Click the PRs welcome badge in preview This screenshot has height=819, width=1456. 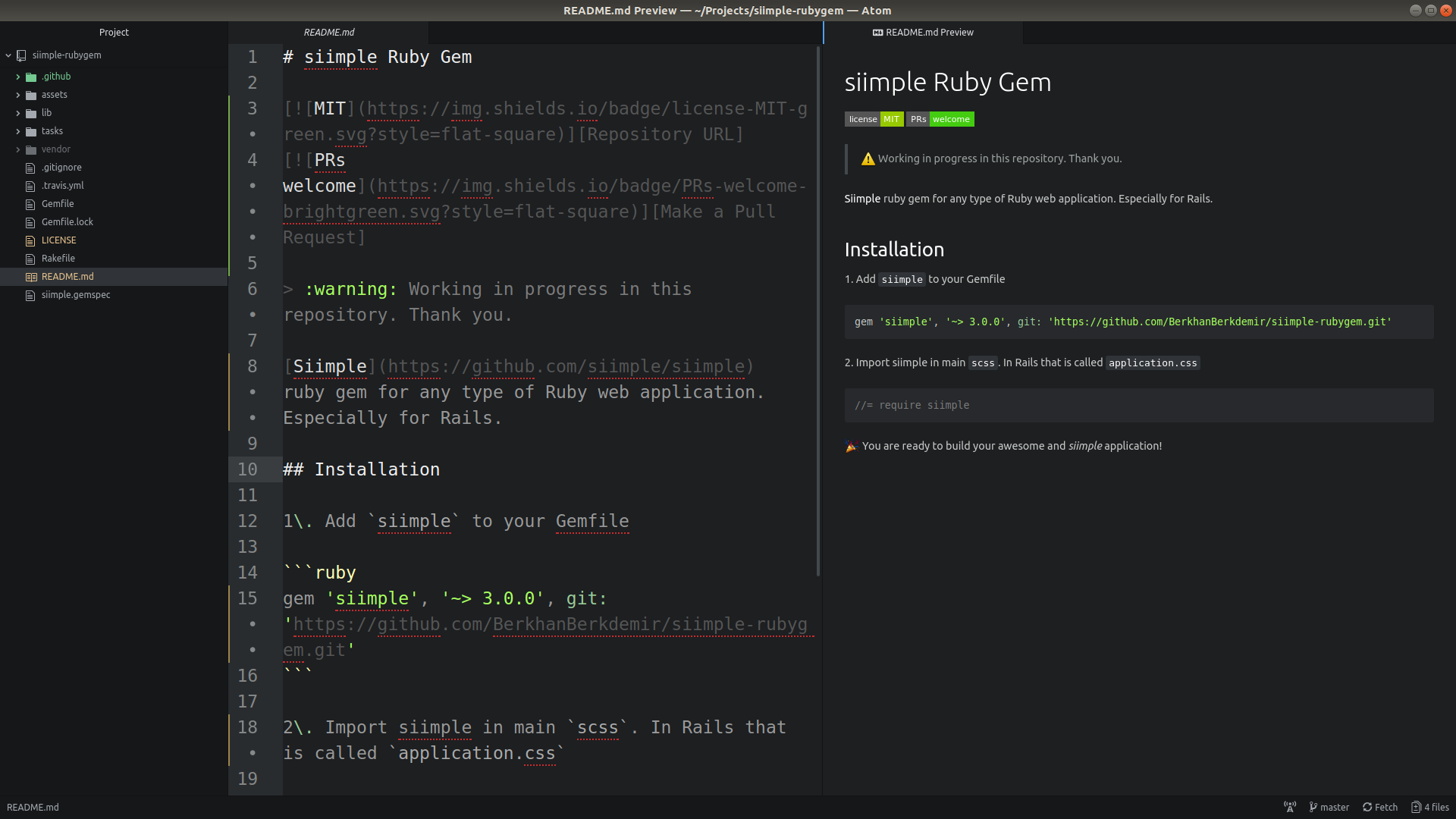click(940, 119)
